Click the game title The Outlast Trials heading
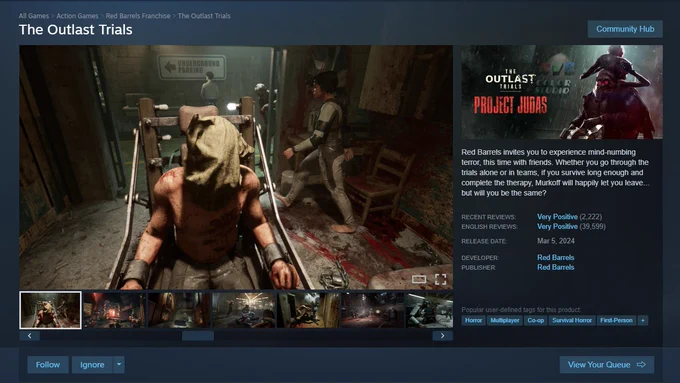 [75, 29]
